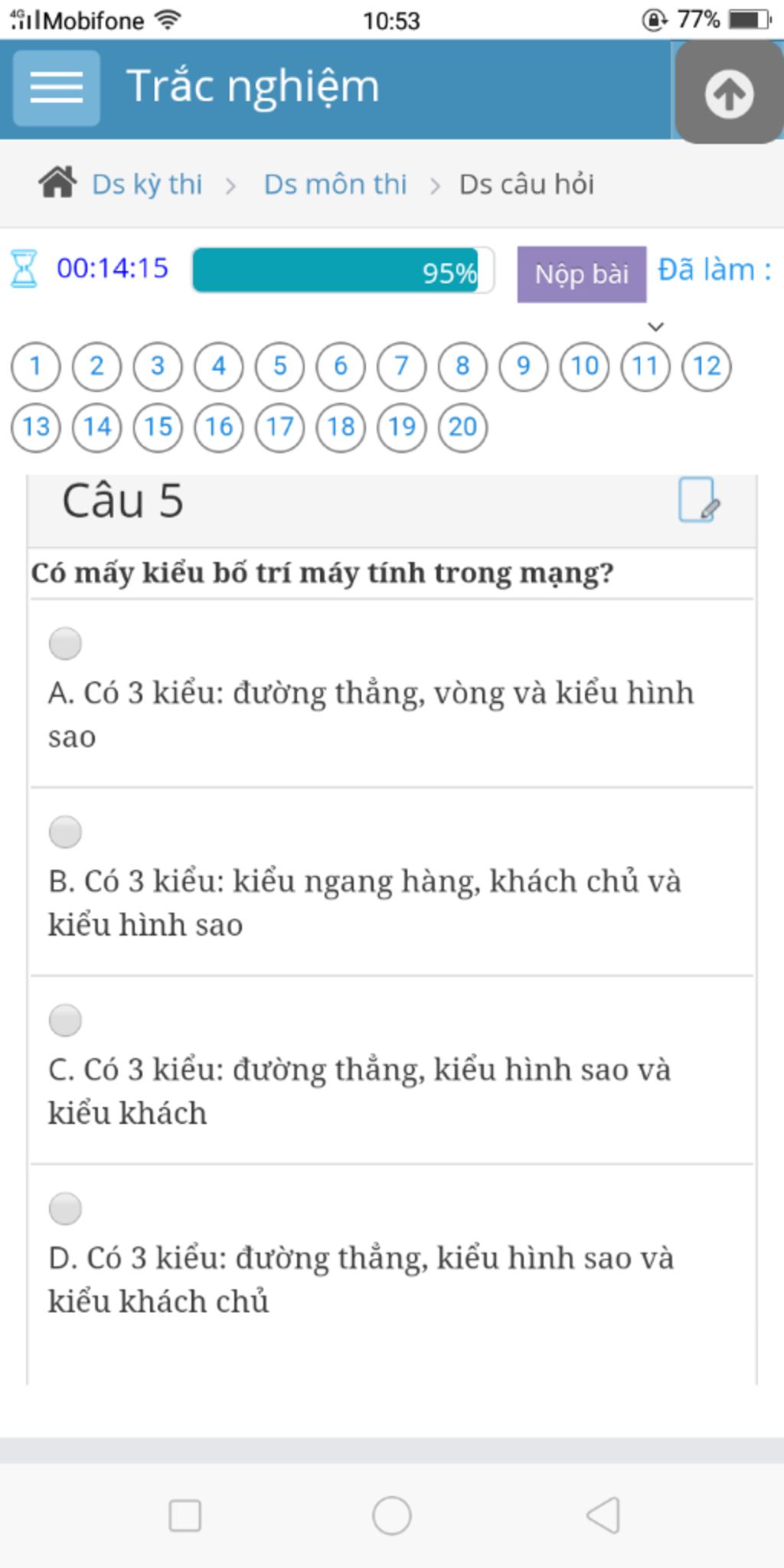
Task: Tap the hourglass timer icon
Action: [x=24, y=269]
